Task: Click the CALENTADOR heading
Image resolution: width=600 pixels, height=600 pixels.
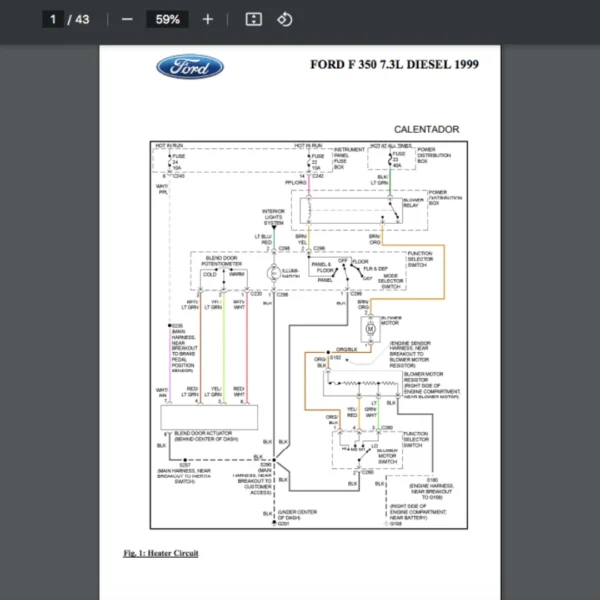Action: [426, 129]
